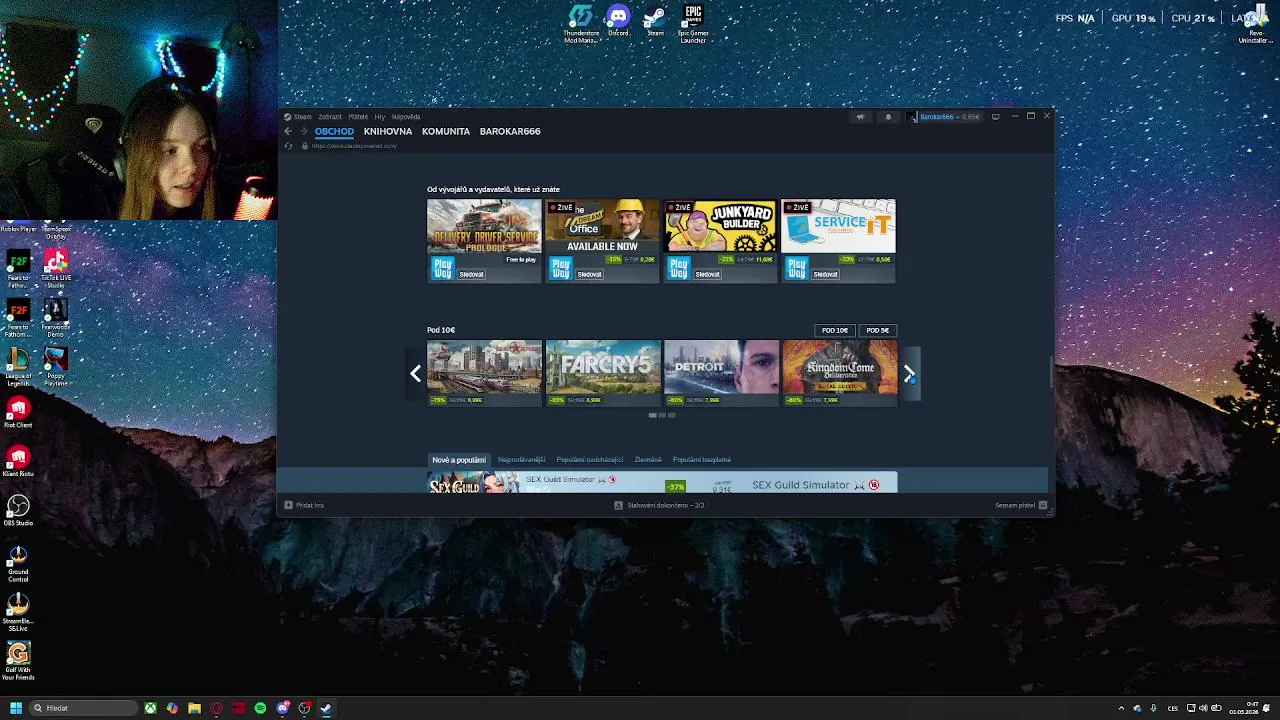Open TikTok LIVE Studio desktop icon
This screenshot has width=1280, height=720.
(56, 269)
